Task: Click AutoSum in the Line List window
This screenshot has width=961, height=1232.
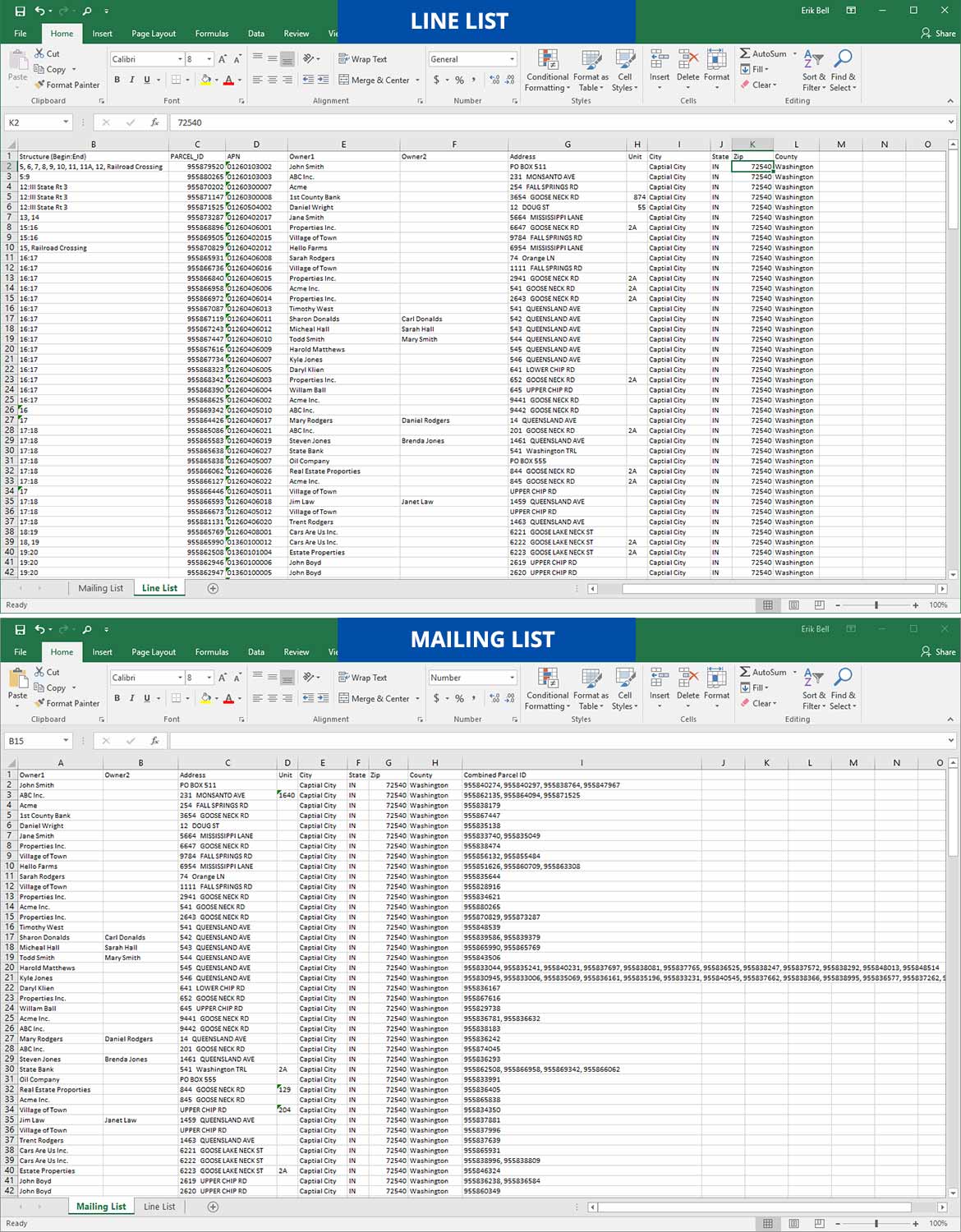Action: click(763, 53)
